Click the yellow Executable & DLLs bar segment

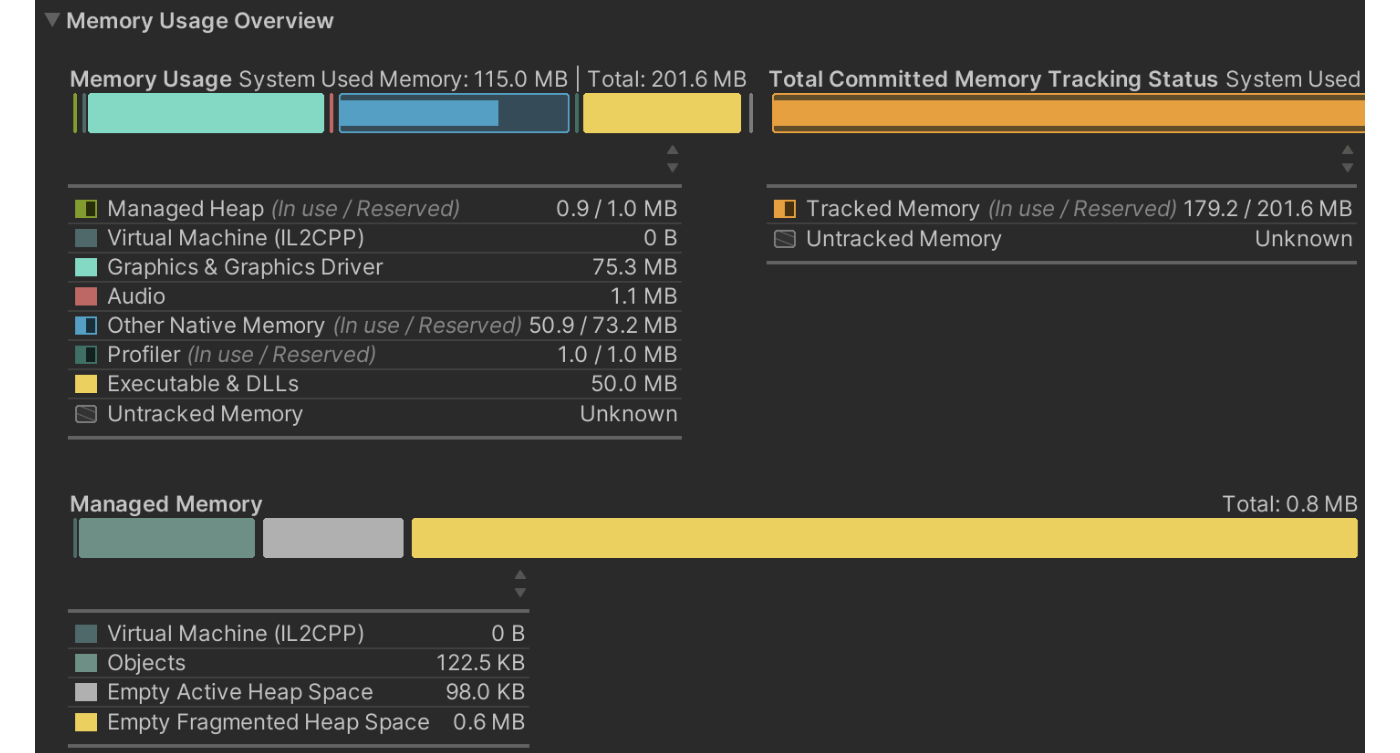click(660, 113)
